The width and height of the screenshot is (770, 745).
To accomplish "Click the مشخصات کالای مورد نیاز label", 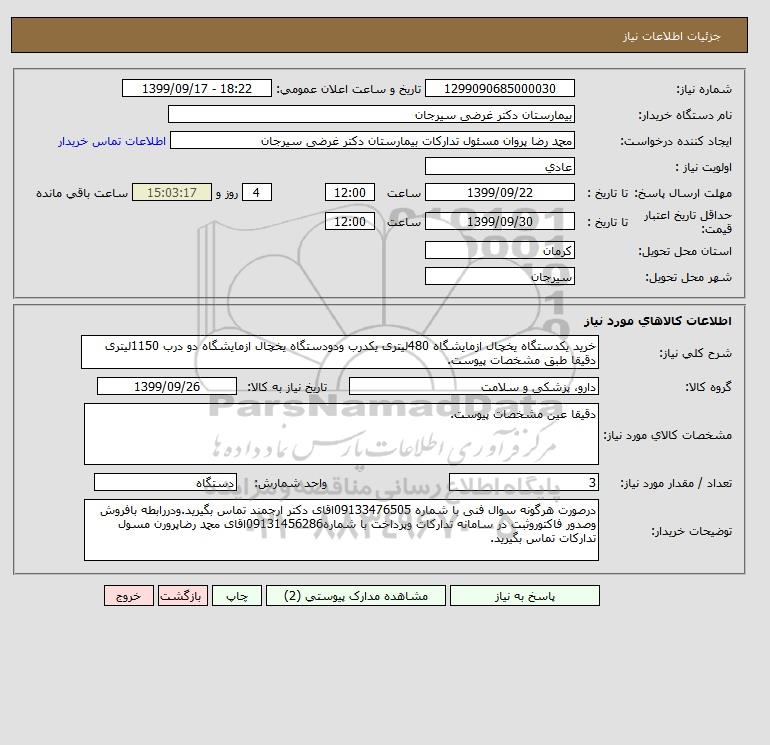I will tap(668, 435).
